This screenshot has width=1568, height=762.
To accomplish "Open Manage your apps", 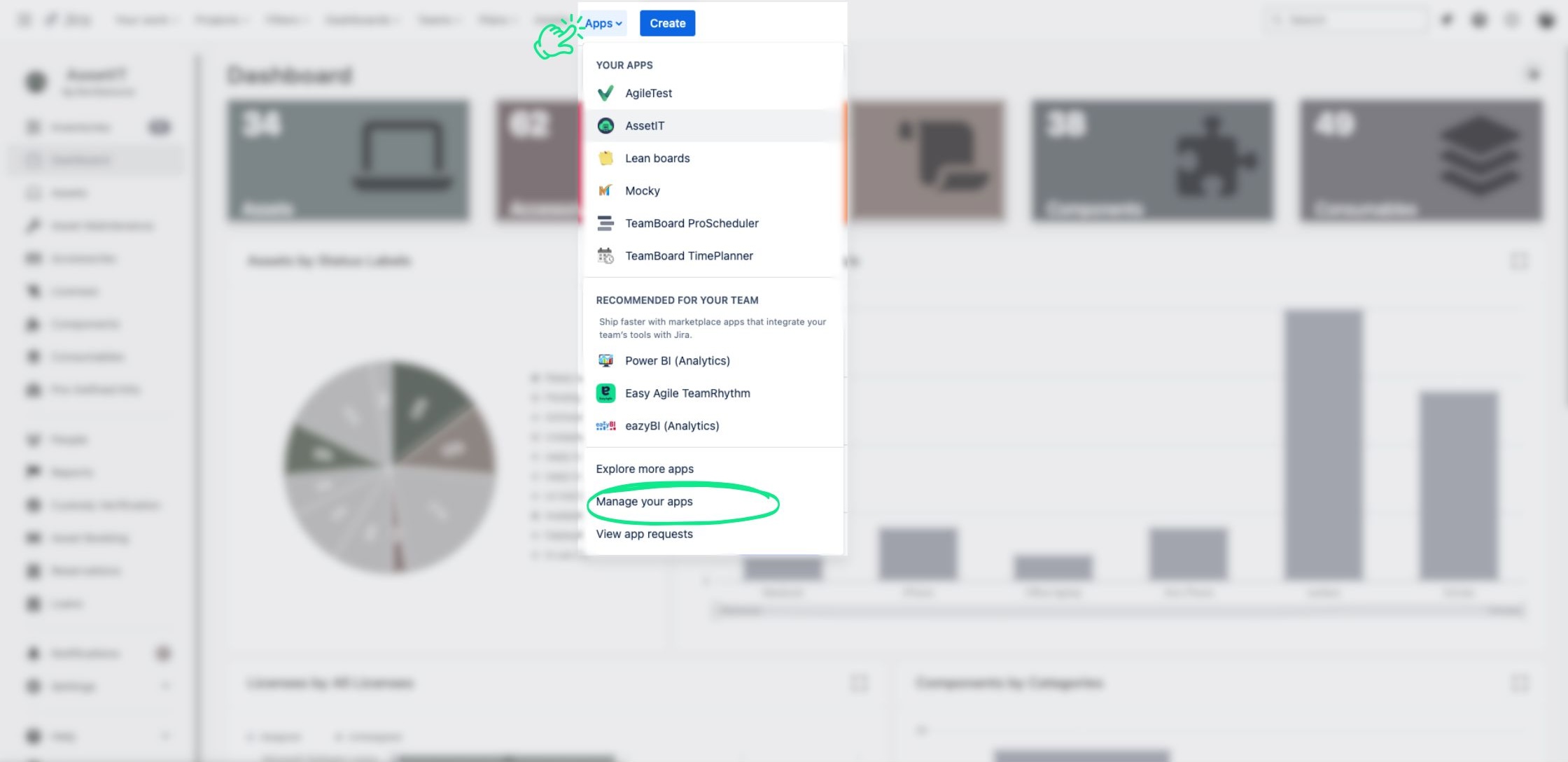I will (644, 502).
